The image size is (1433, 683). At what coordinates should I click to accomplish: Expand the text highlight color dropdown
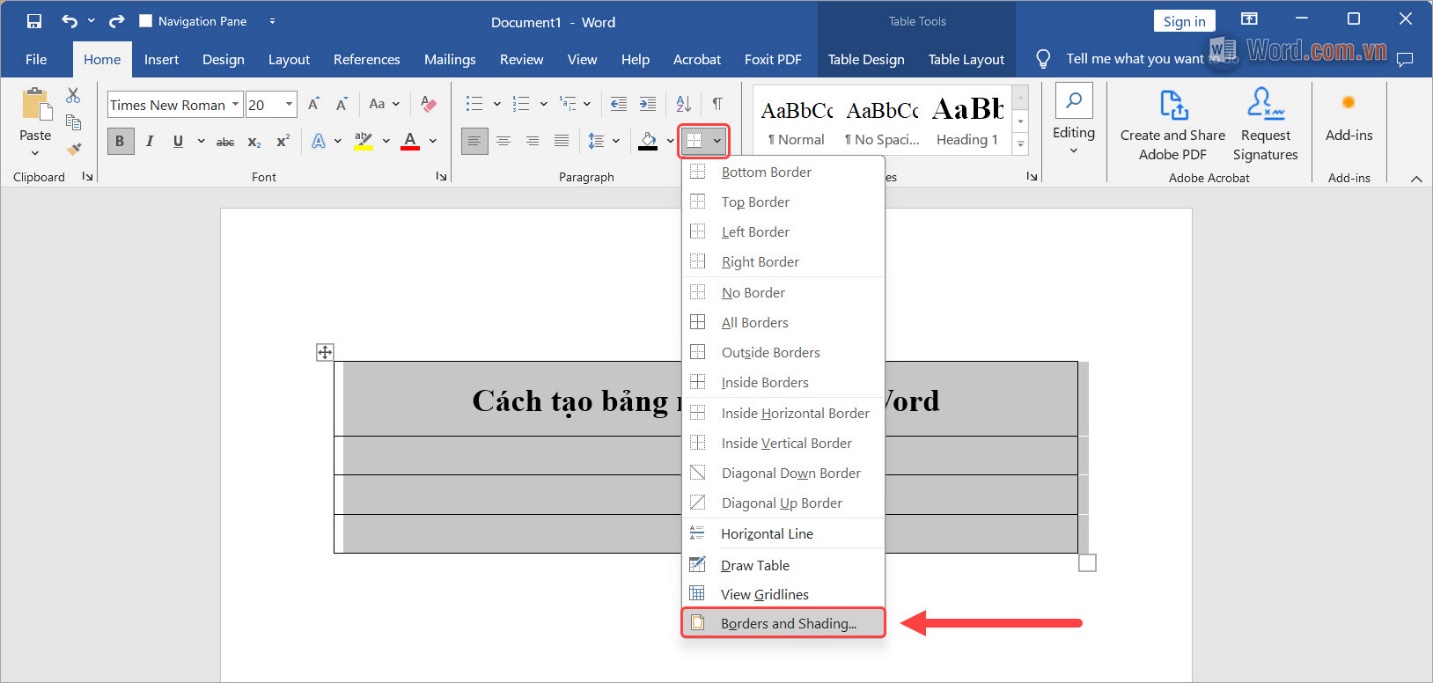[x=385, y=141]
